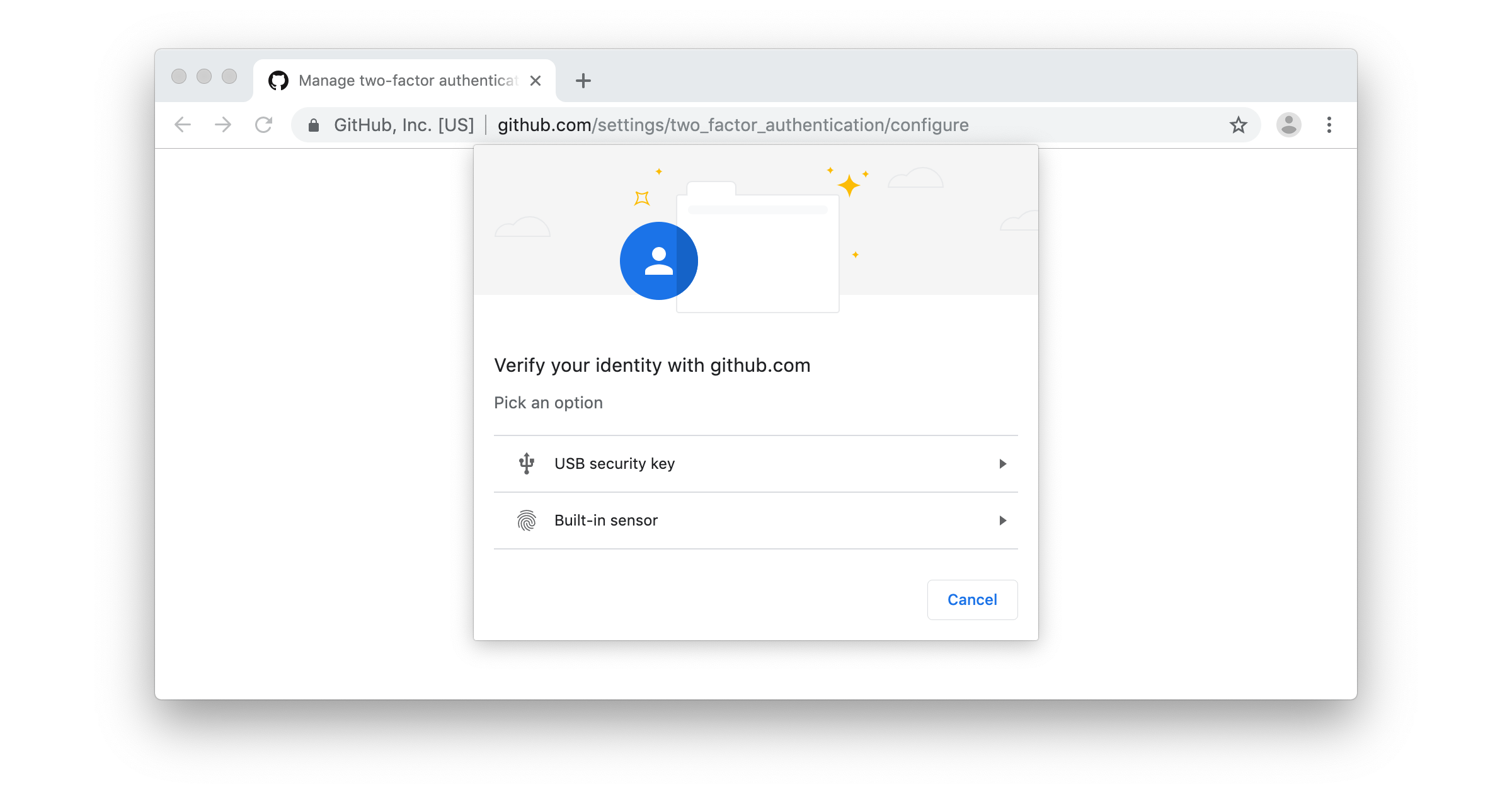Open the Chrome profile avatar icon
The height and width of the screenshot is (794, 1512).
(x=1288, y=125)
